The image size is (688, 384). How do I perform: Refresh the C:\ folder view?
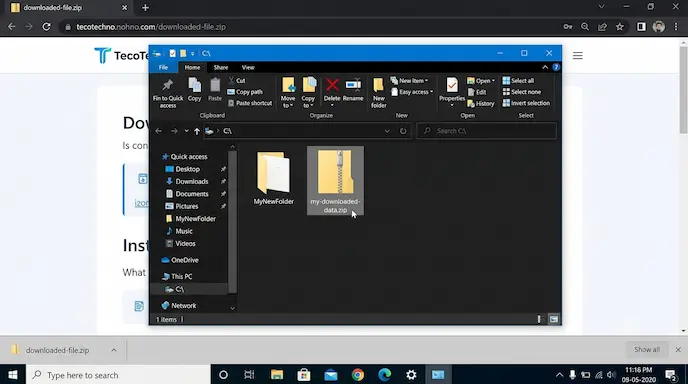(x=403, y=131)
